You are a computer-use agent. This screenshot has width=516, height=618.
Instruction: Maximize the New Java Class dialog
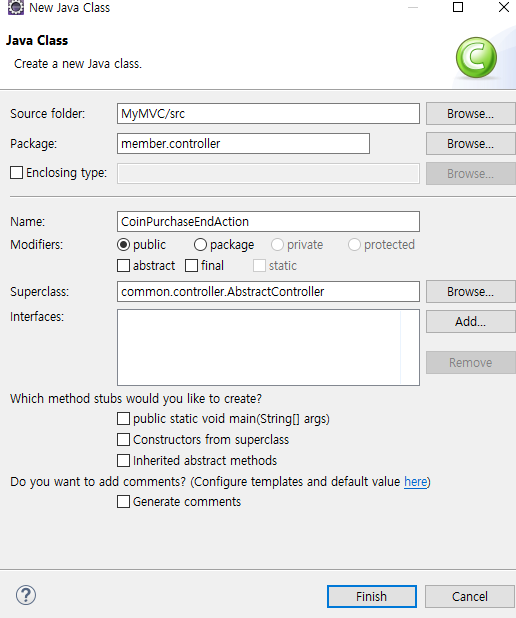coord(458,7)
